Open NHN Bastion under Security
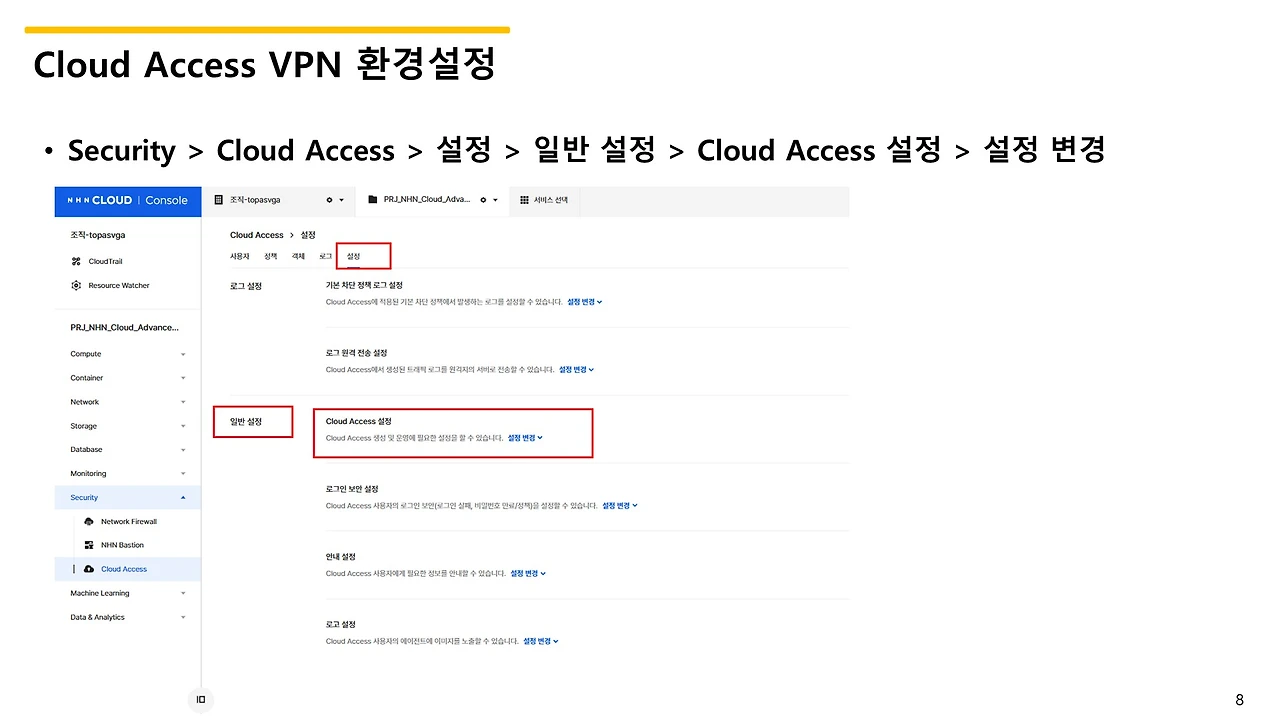 pyautogui.click(x=122, y=545)
